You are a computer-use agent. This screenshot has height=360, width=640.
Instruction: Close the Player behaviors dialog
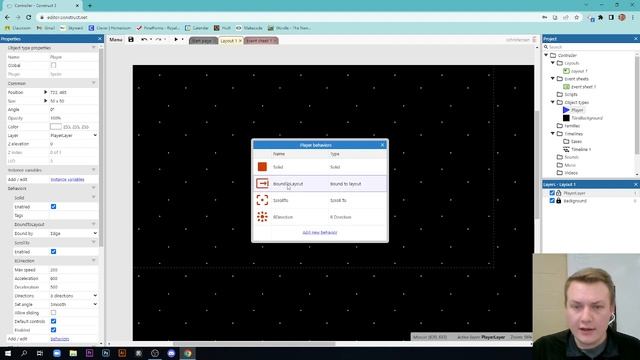[x=382, y=144]
